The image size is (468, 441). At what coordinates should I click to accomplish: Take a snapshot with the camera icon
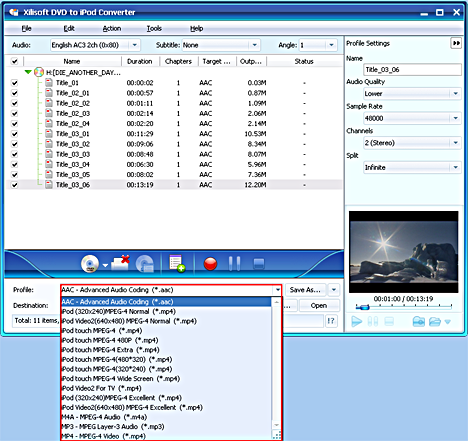coord(419,322)
